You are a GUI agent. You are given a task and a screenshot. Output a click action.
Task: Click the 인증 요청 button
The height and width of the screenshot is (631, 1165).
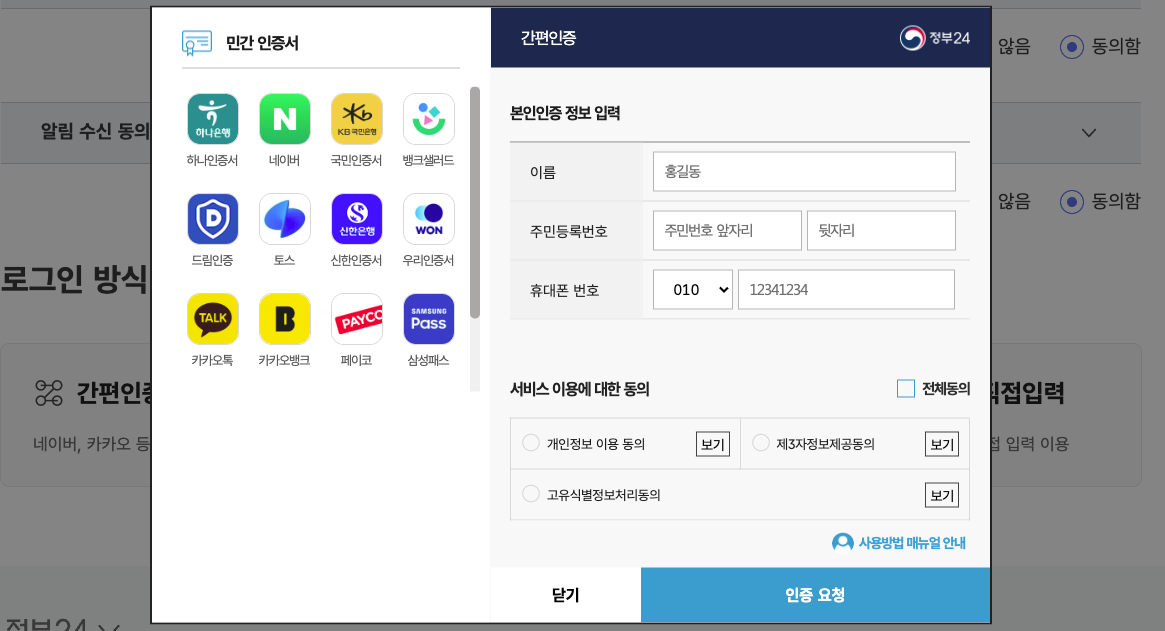(815, 595)
